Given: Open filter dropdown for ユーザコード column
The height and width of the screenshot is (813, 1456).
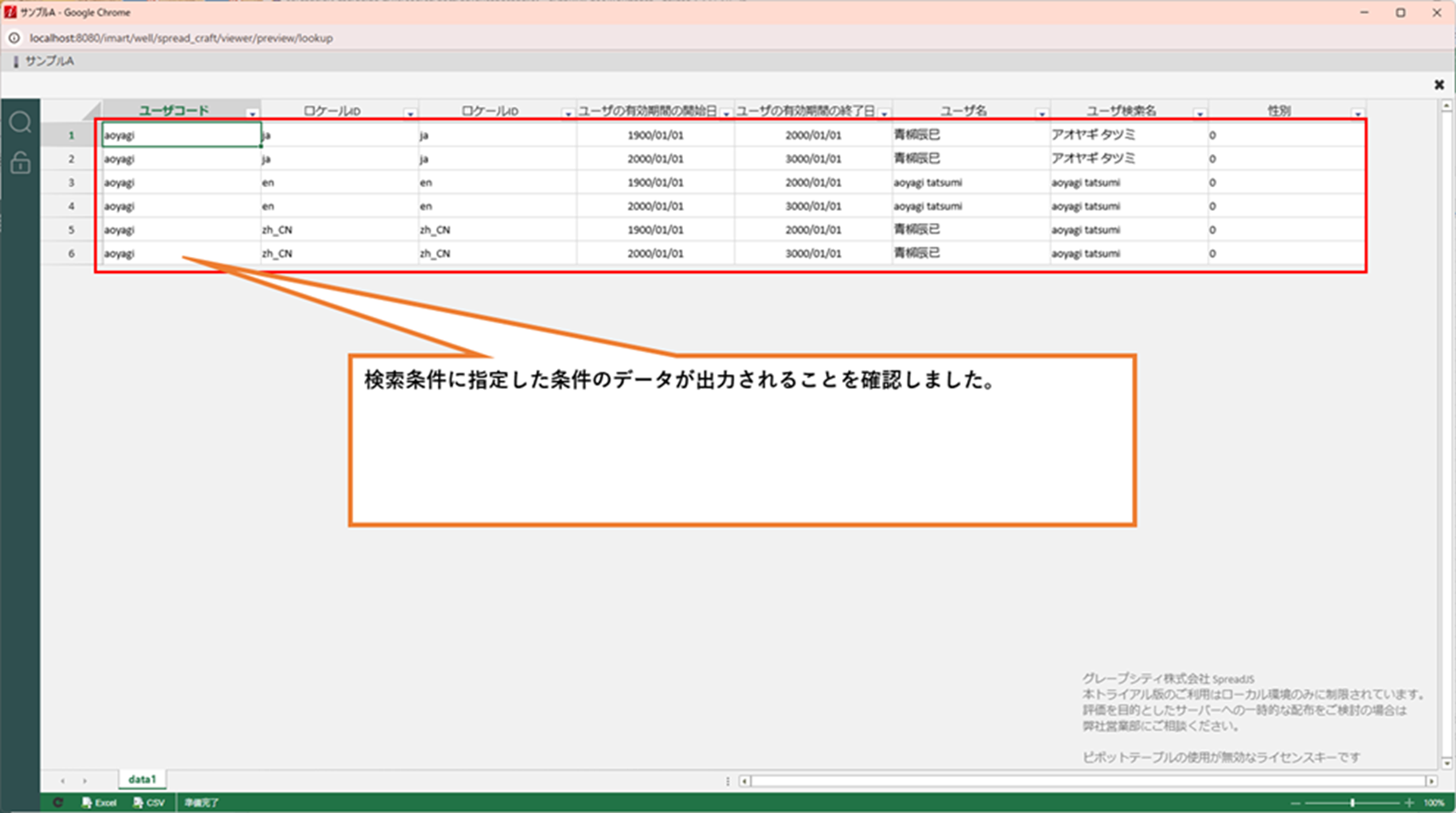Looking at the screenshot, I should (252, 113).
